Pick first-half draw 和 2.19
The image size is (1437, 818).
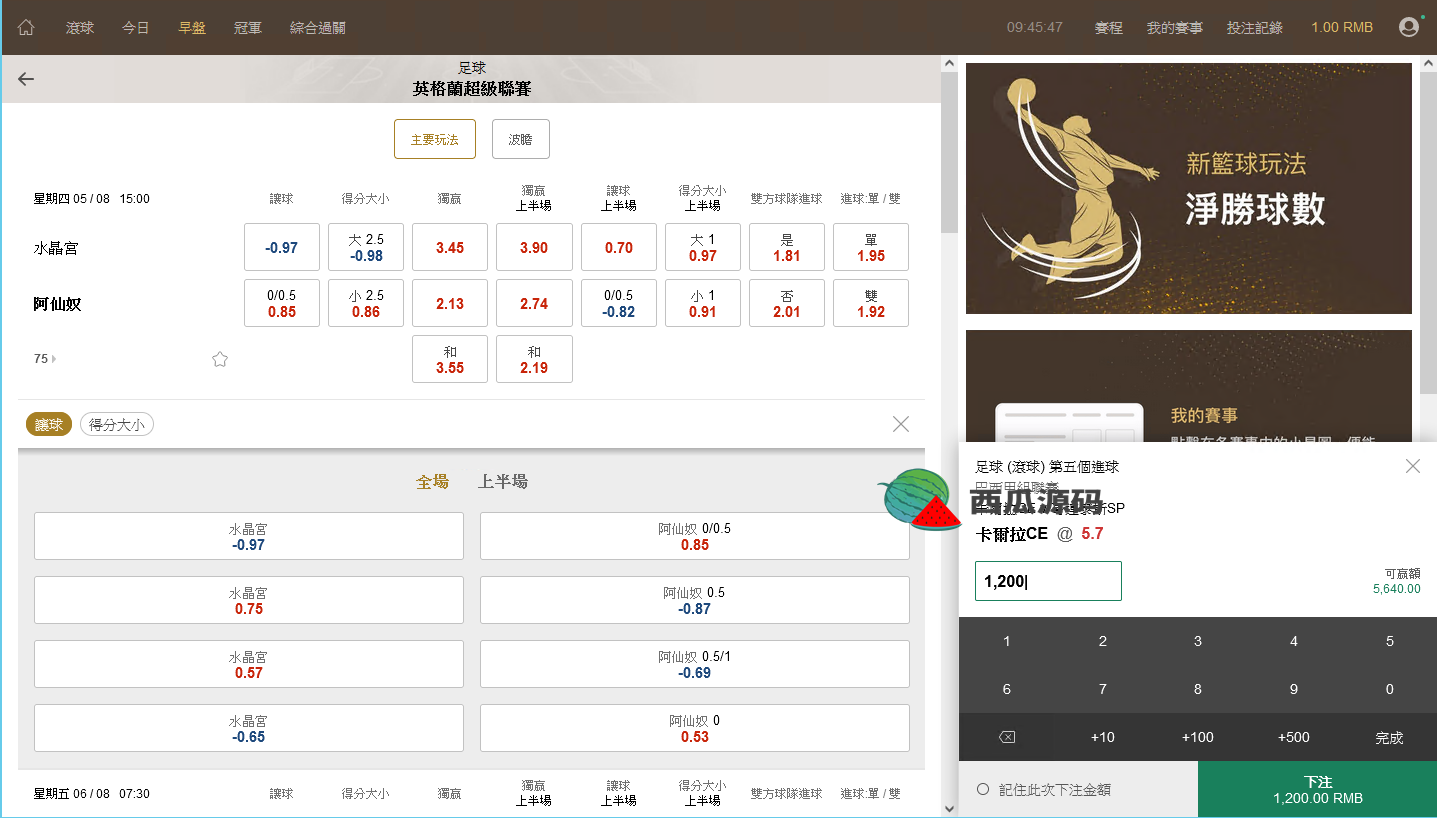534,359
